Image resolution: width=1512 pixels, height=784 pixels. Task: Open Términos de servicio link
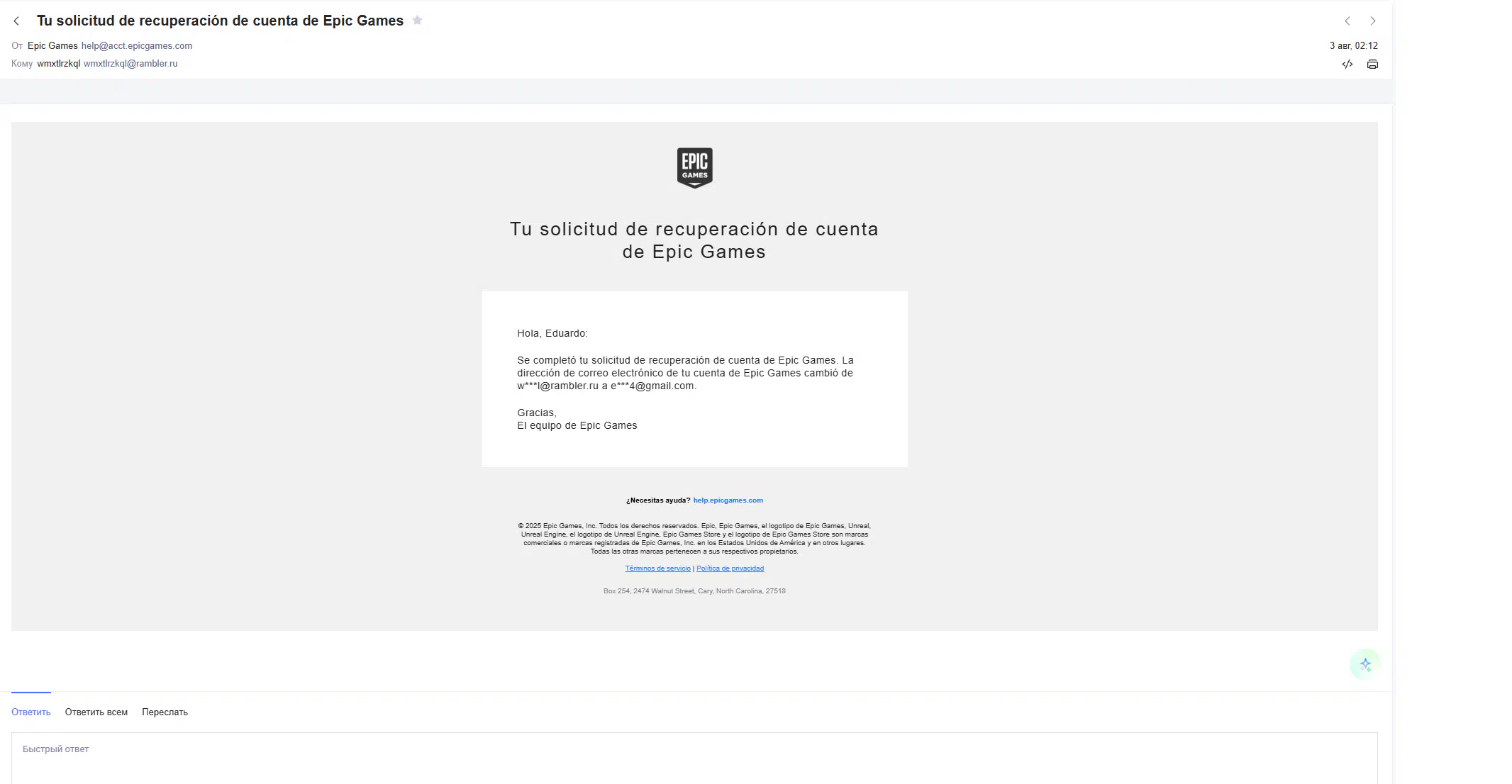[657, 569]
